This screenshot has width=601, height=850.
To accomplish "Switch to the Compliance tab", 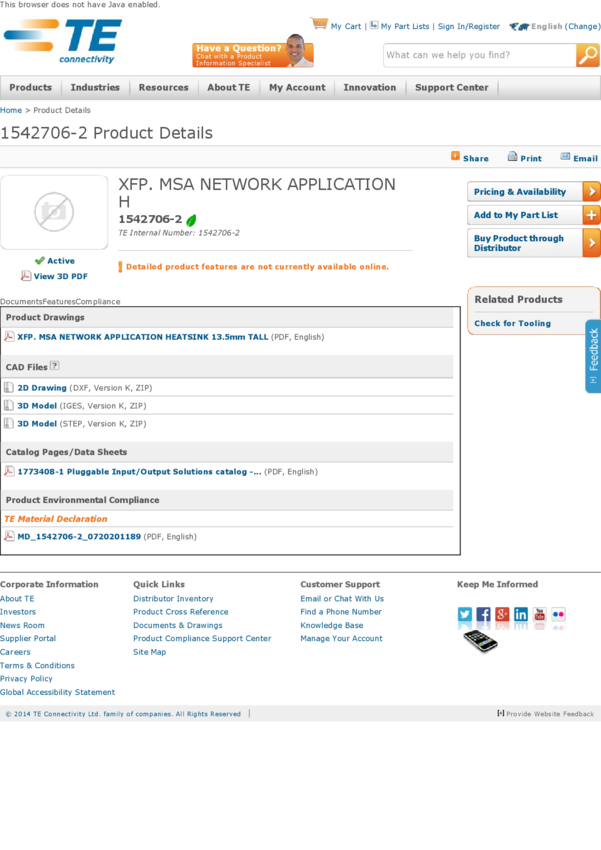I will [x=98, y=301].
